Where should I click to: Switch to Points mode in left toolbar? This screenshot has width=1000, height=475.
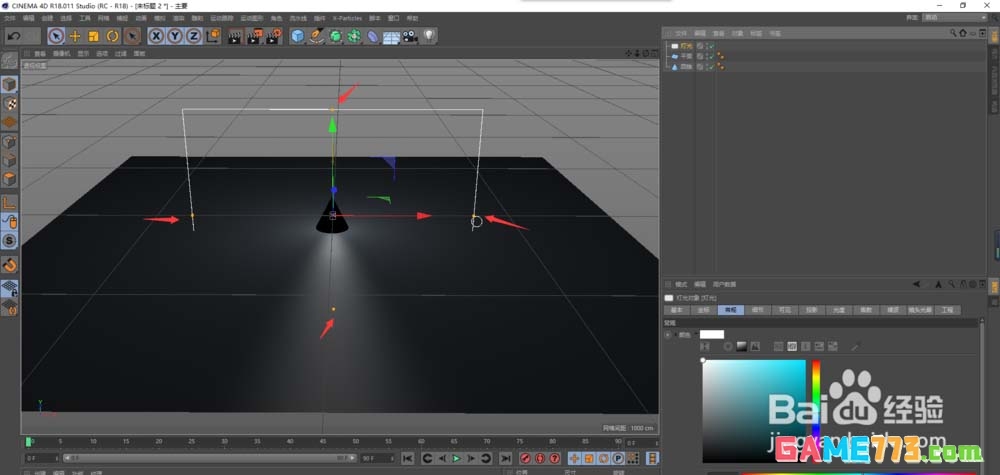coord(9,142)
